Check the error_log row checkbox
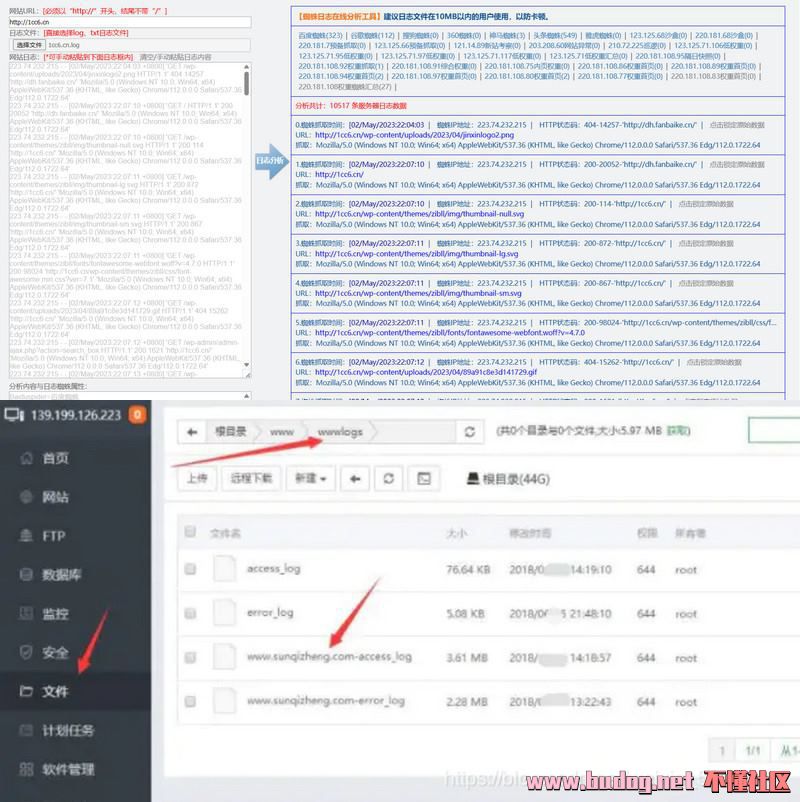 190,613
